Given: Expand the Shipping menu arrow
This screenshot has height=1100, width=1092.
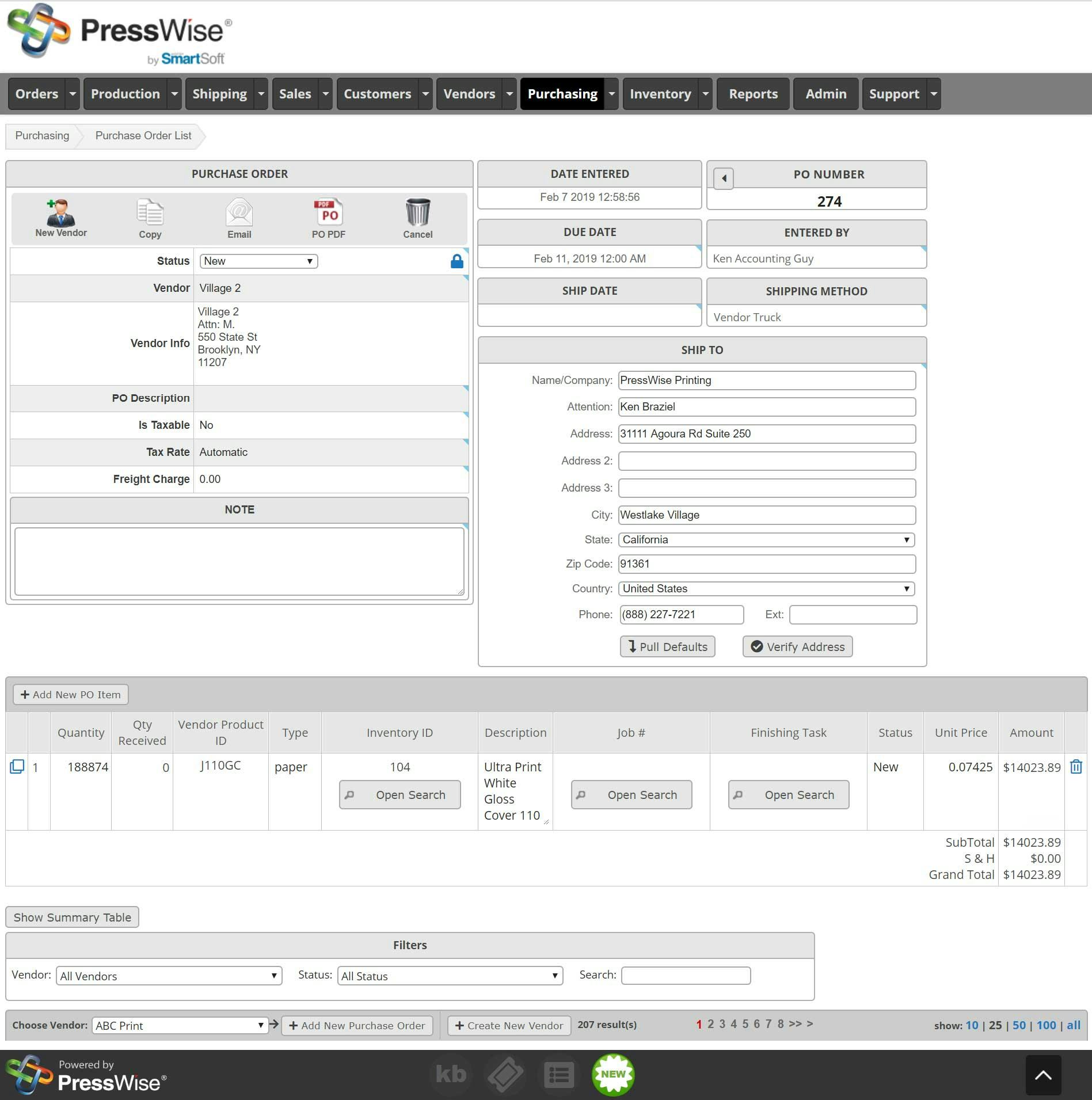Looking at the screenshot, I should click(261, 94).
